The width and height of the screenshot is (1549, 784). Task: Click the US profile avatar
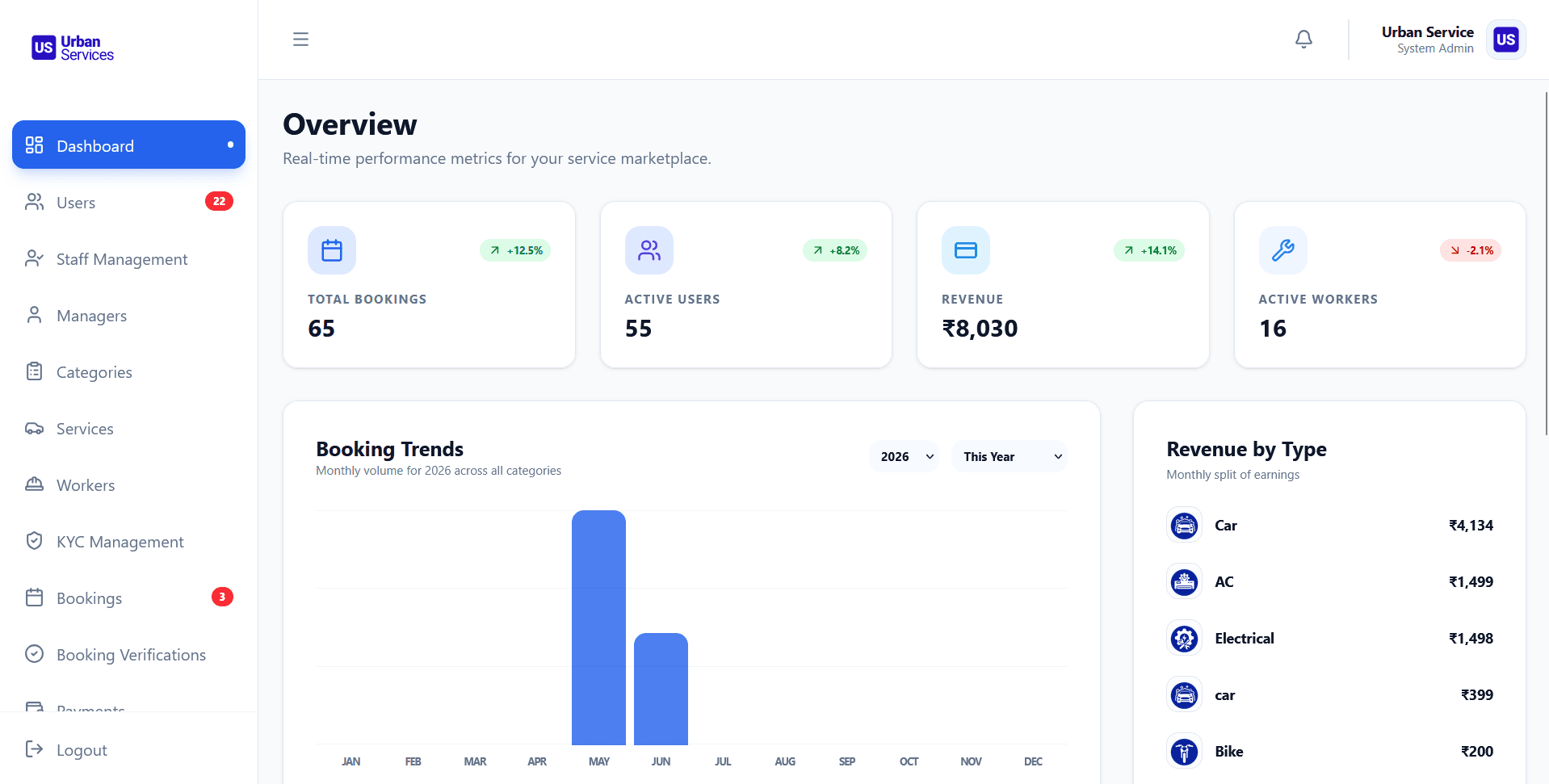coord(1505,40)
